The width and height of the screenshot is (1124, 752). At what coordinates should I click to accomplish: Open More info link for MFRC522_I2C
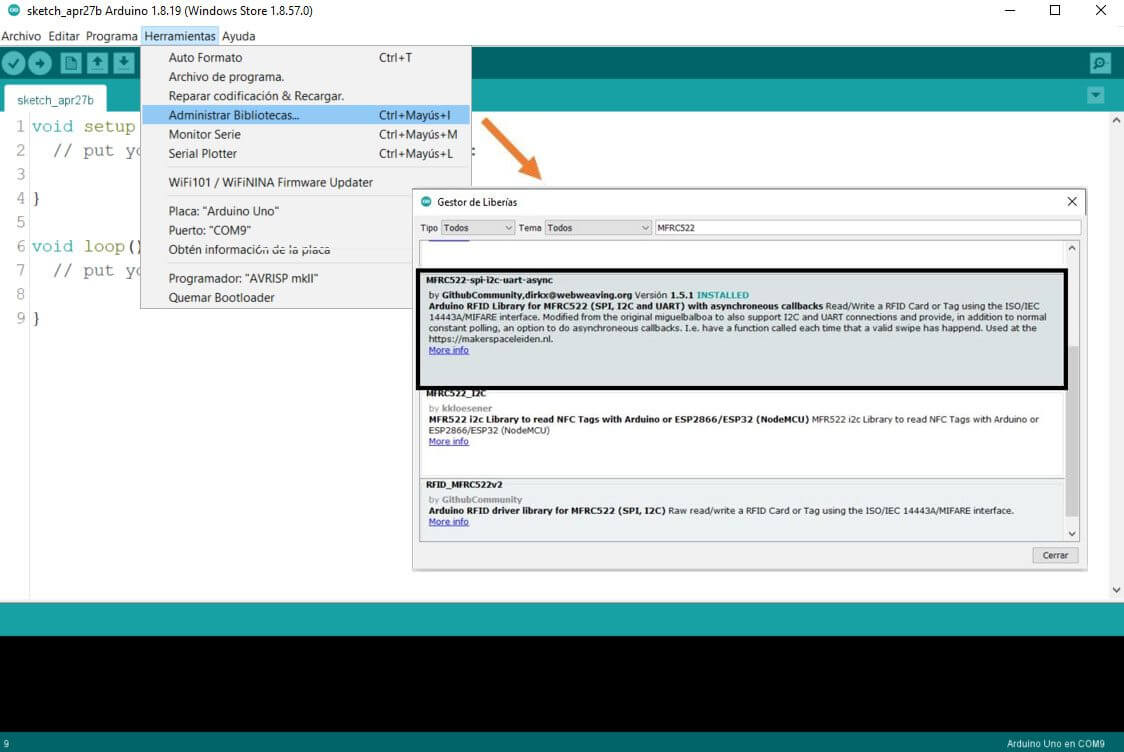(448, 441)
